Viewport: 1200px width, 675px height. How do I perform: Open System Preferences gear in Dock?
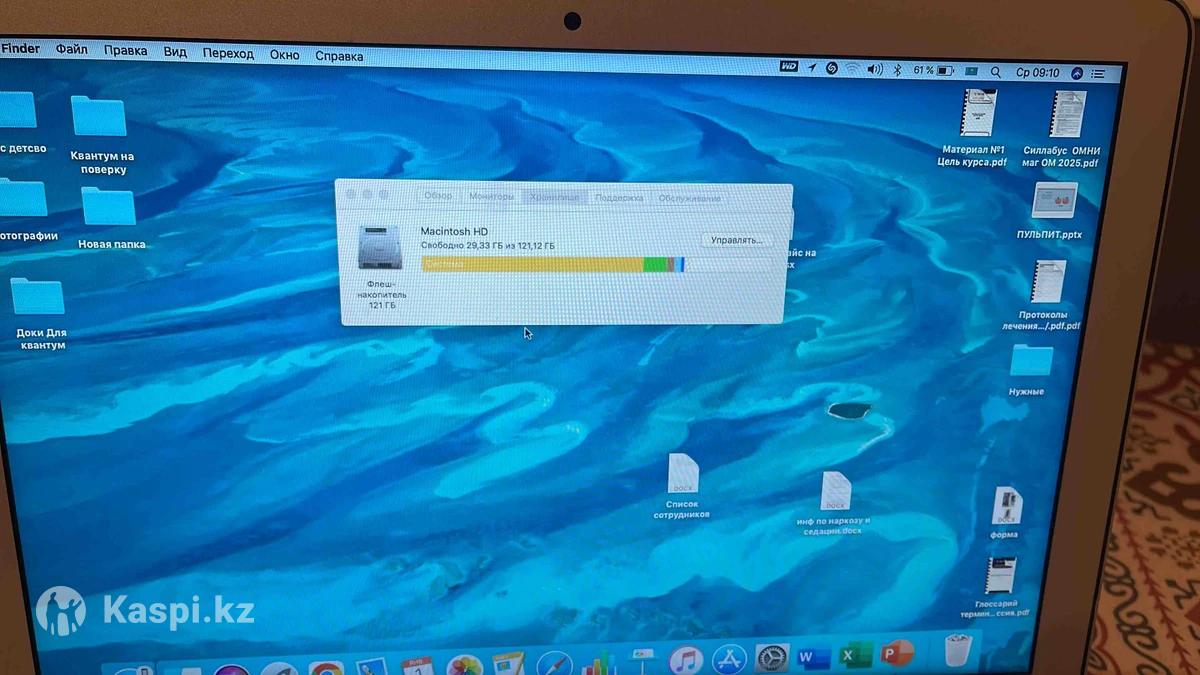click(772, 658)
